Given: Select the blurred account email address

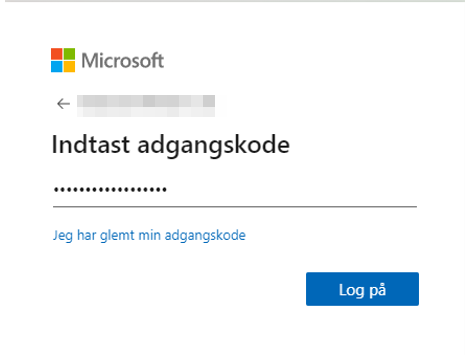Looking at the screenshot, I should [x=146, y=106].
